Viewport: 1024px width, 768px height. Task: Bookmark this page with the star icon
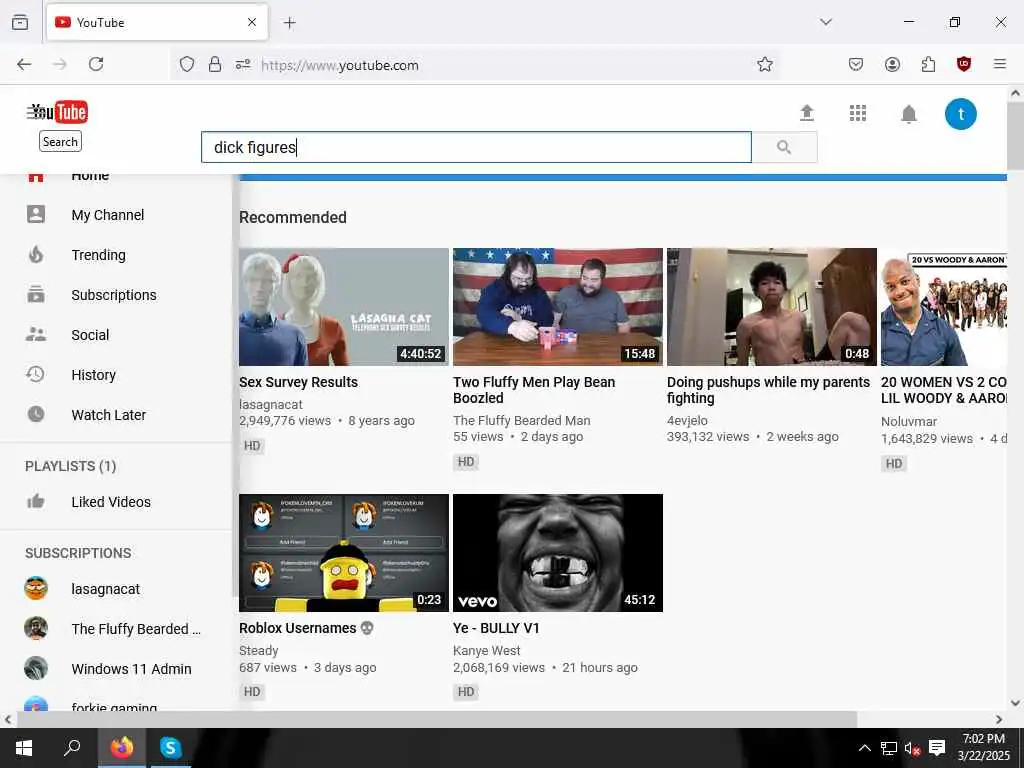(765, 65)
